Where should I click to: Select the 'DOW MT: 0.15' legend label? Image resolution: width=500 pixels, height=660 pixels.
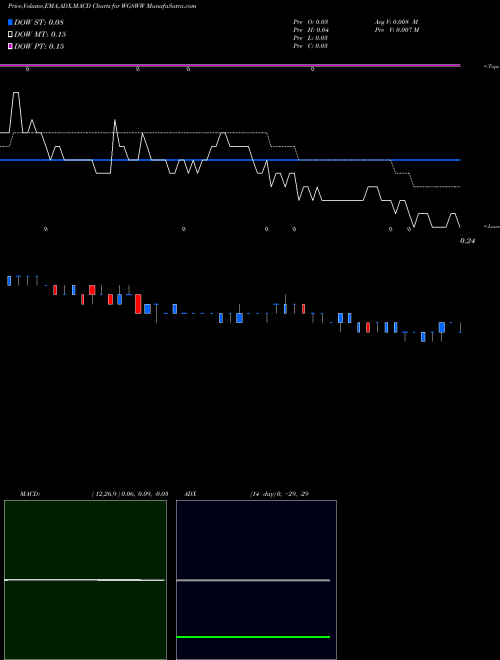[40, 35]
